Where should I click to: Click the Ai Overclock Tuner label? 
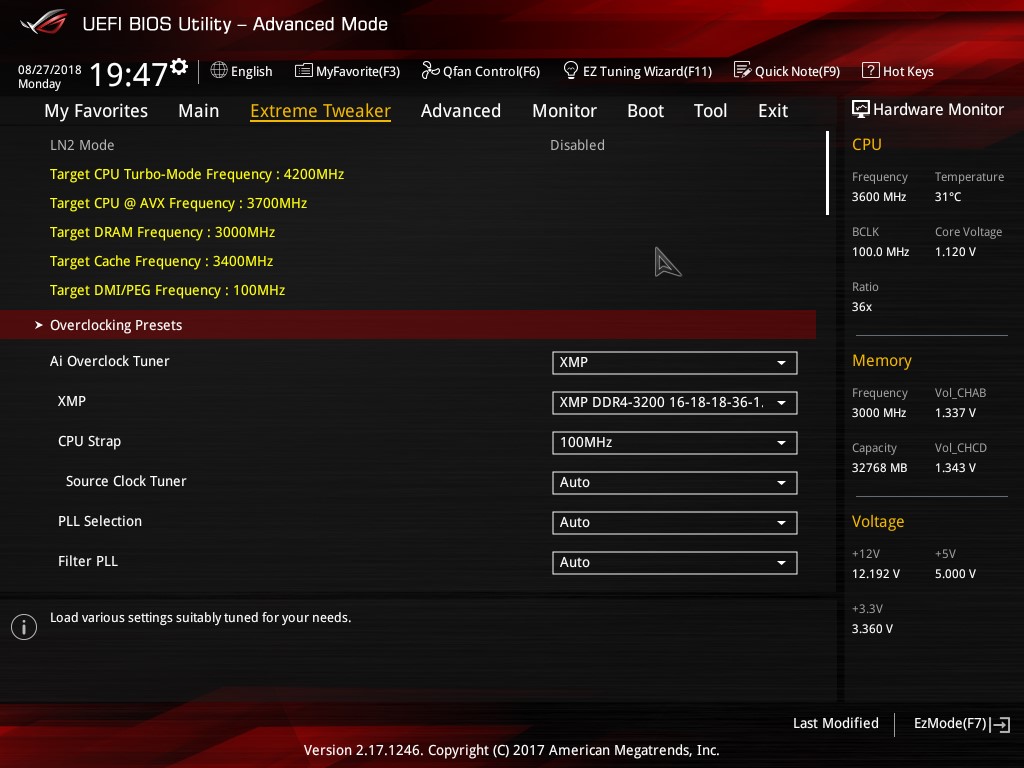click(110, 361)
